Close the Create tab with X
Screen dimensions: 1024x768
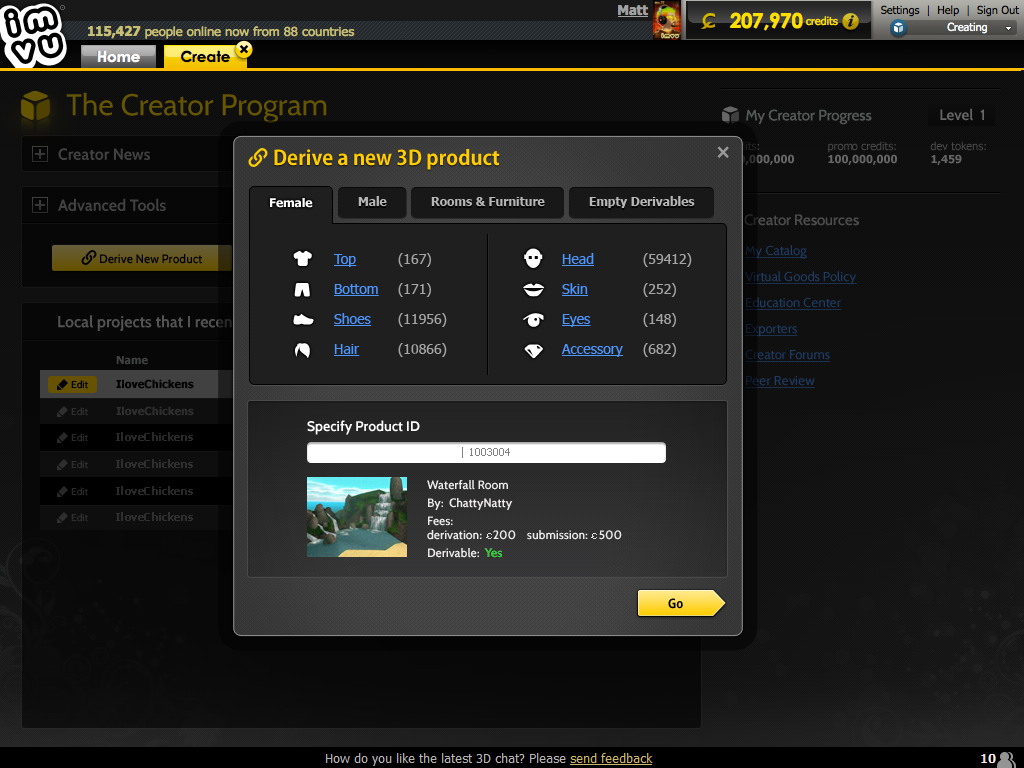click(244, 49)
